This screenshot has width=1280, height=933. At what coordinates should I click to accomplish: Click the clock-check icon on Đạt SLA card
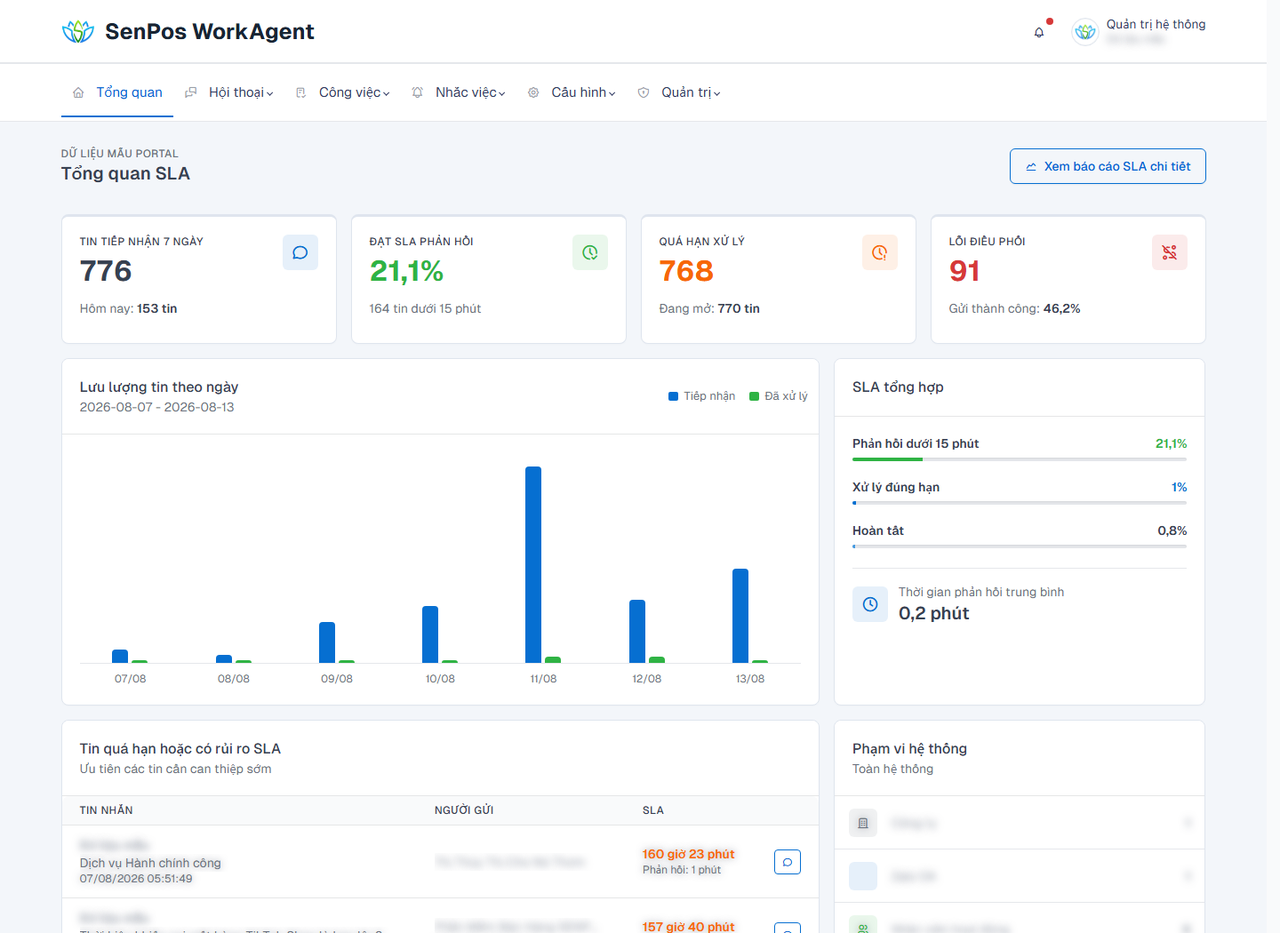[590, 252]
